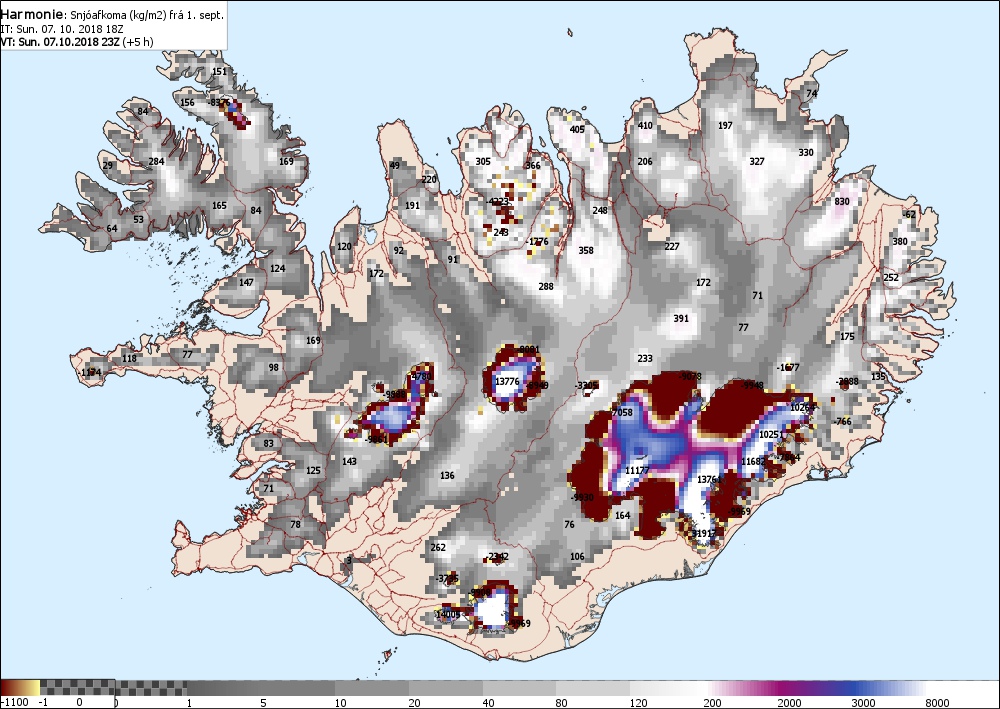
Task: Click the map value 410
Action: [645, 125]
